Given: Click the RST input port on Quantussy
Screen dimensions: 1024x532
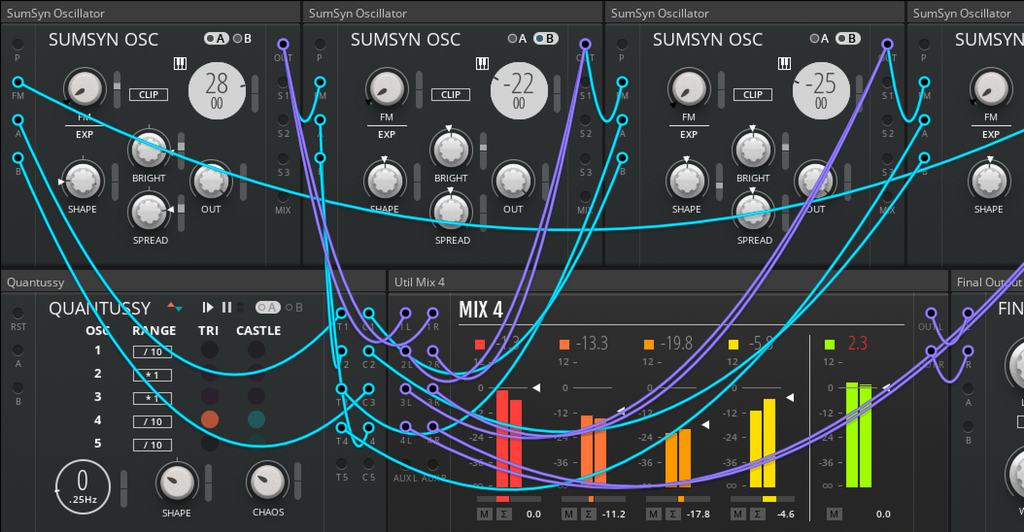Looking at the screenshot, I should pos(18,313).
